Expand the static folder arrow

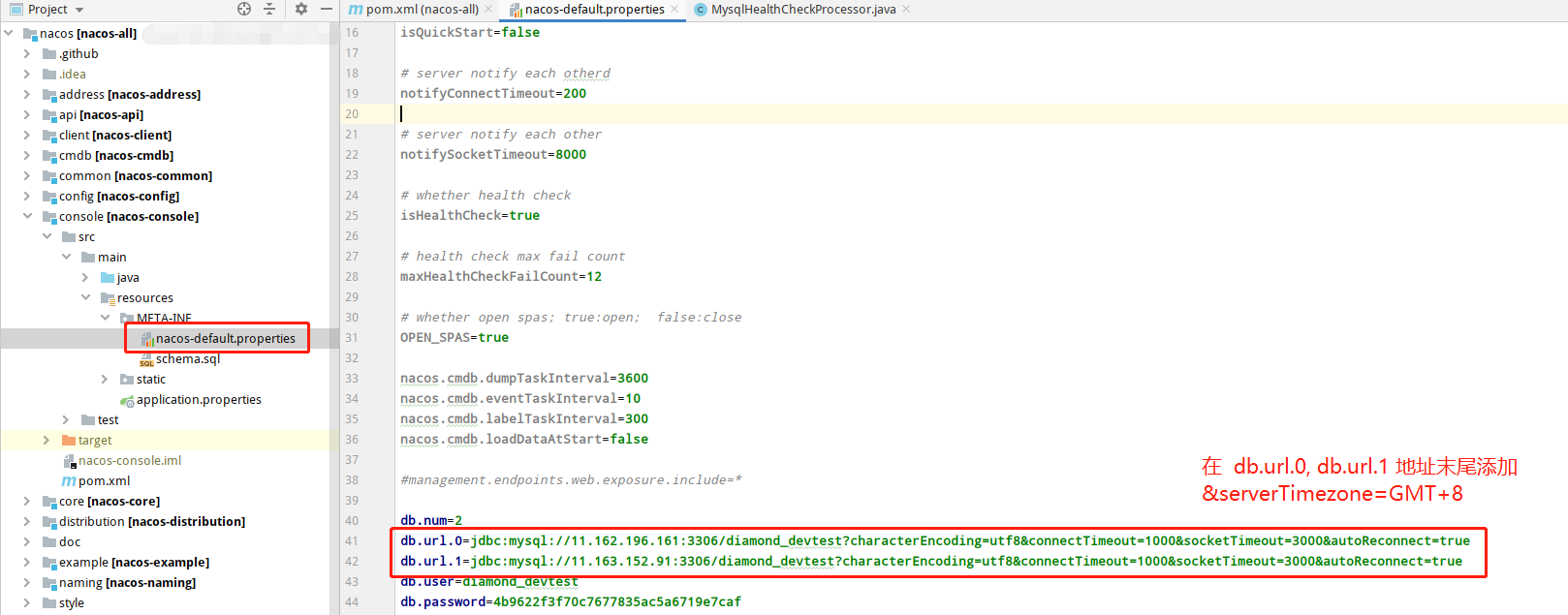click(x=105, y=379)
